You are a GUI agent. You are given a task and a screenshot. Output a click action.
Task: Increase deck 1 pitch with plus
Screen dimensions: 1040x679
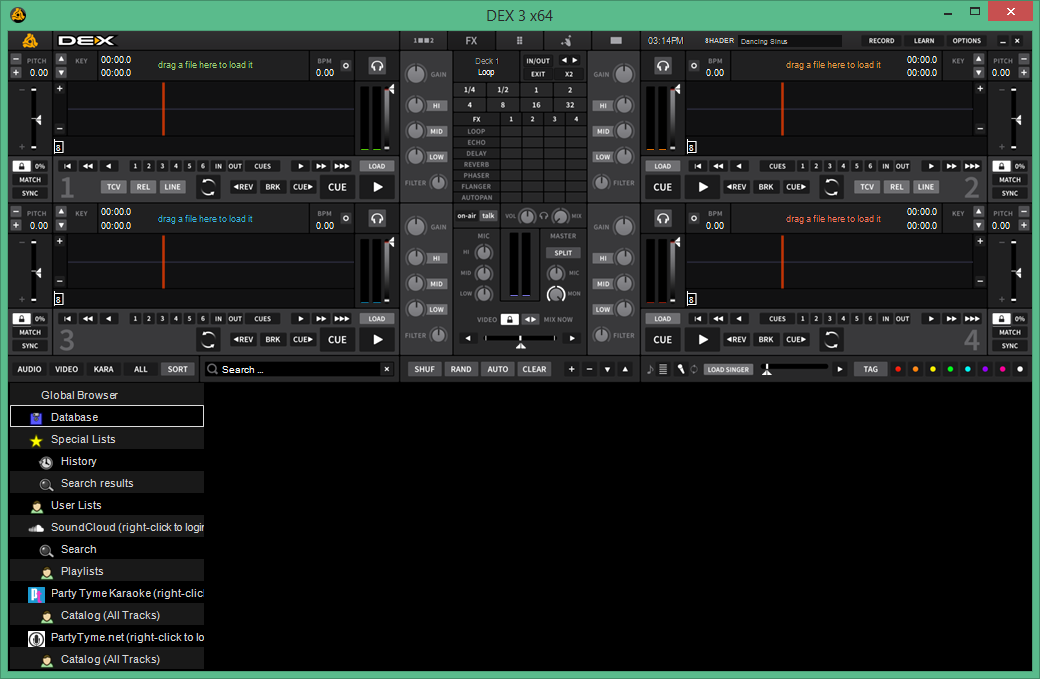click(16, 72)
